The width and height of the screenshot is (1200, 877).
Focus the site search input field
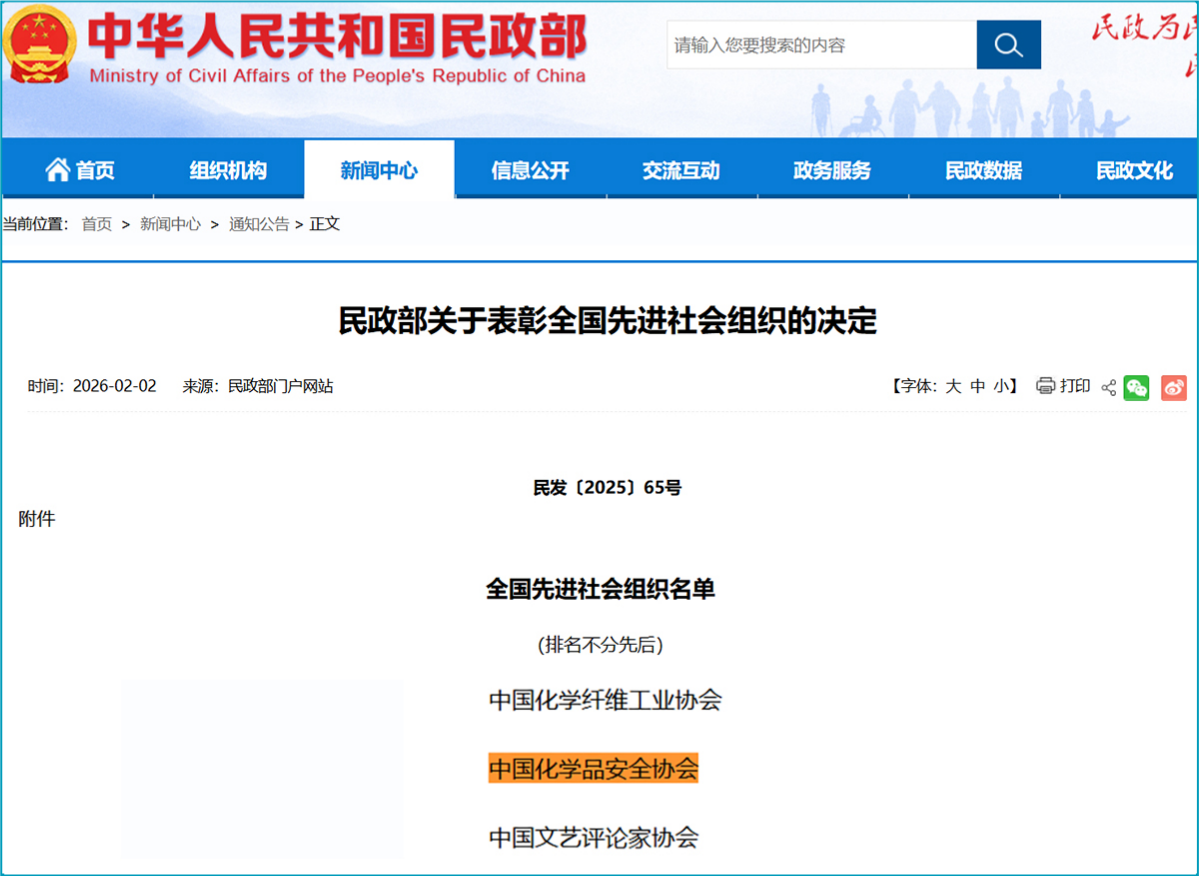point(821,45)
